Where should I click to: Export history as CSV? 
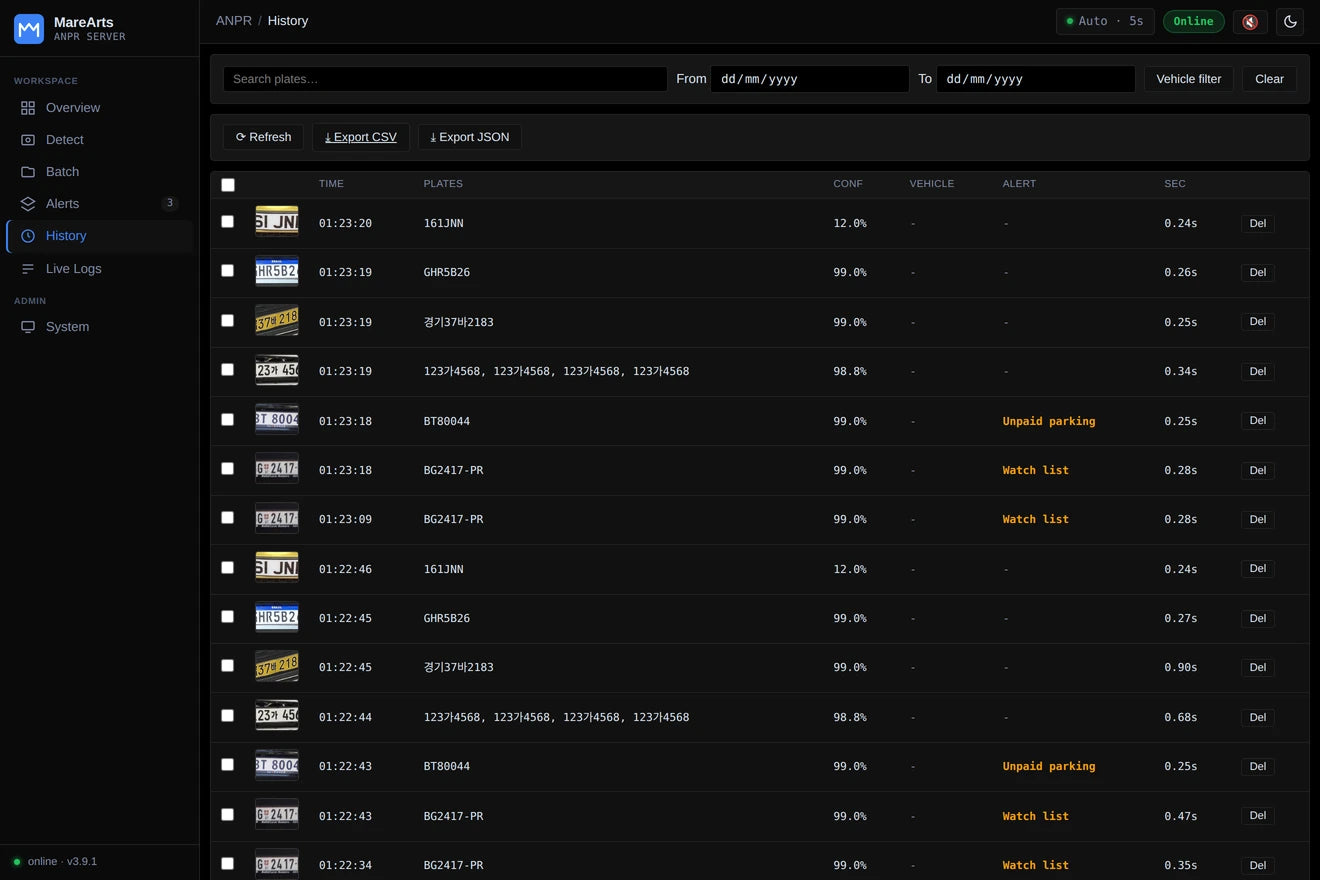pos(361,137)
